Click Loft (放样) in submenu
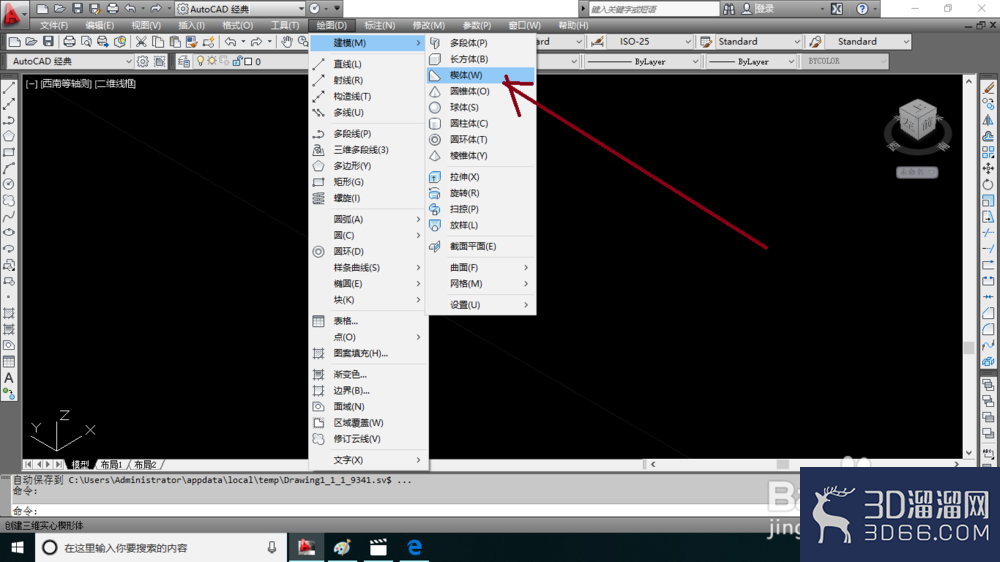 pos(480,225)
